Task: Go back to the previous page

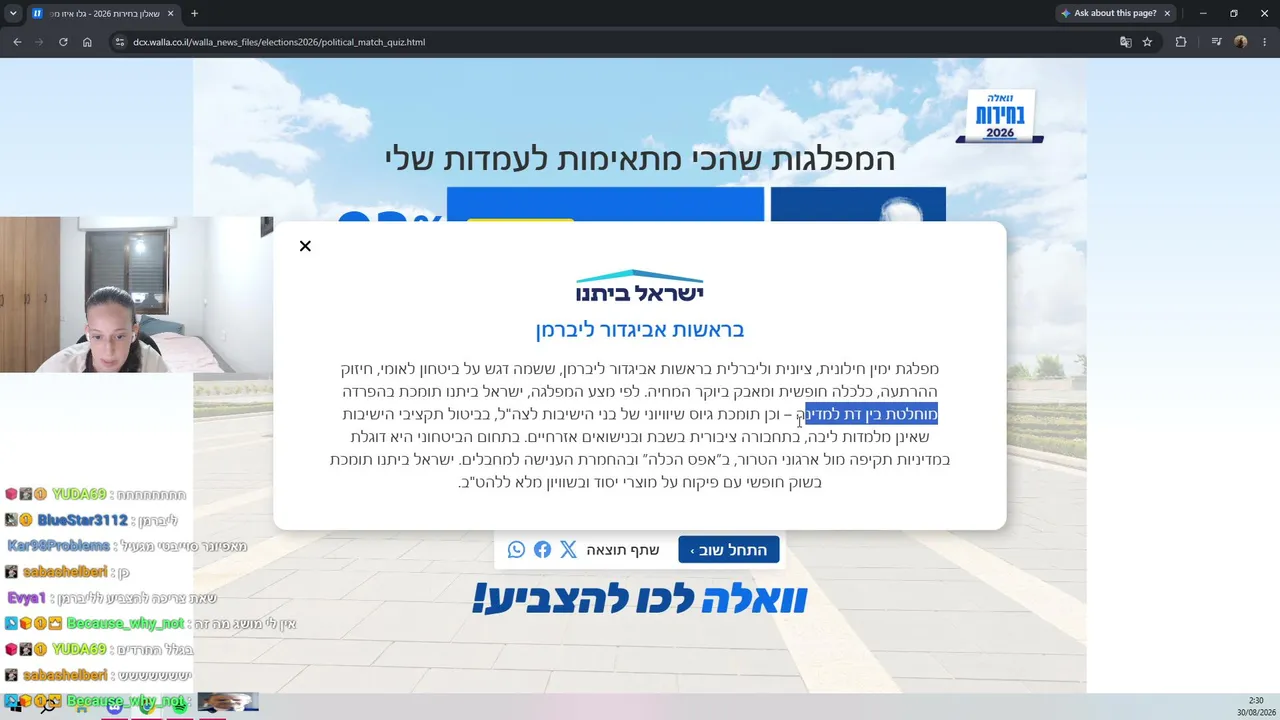Action: (17, 42)
